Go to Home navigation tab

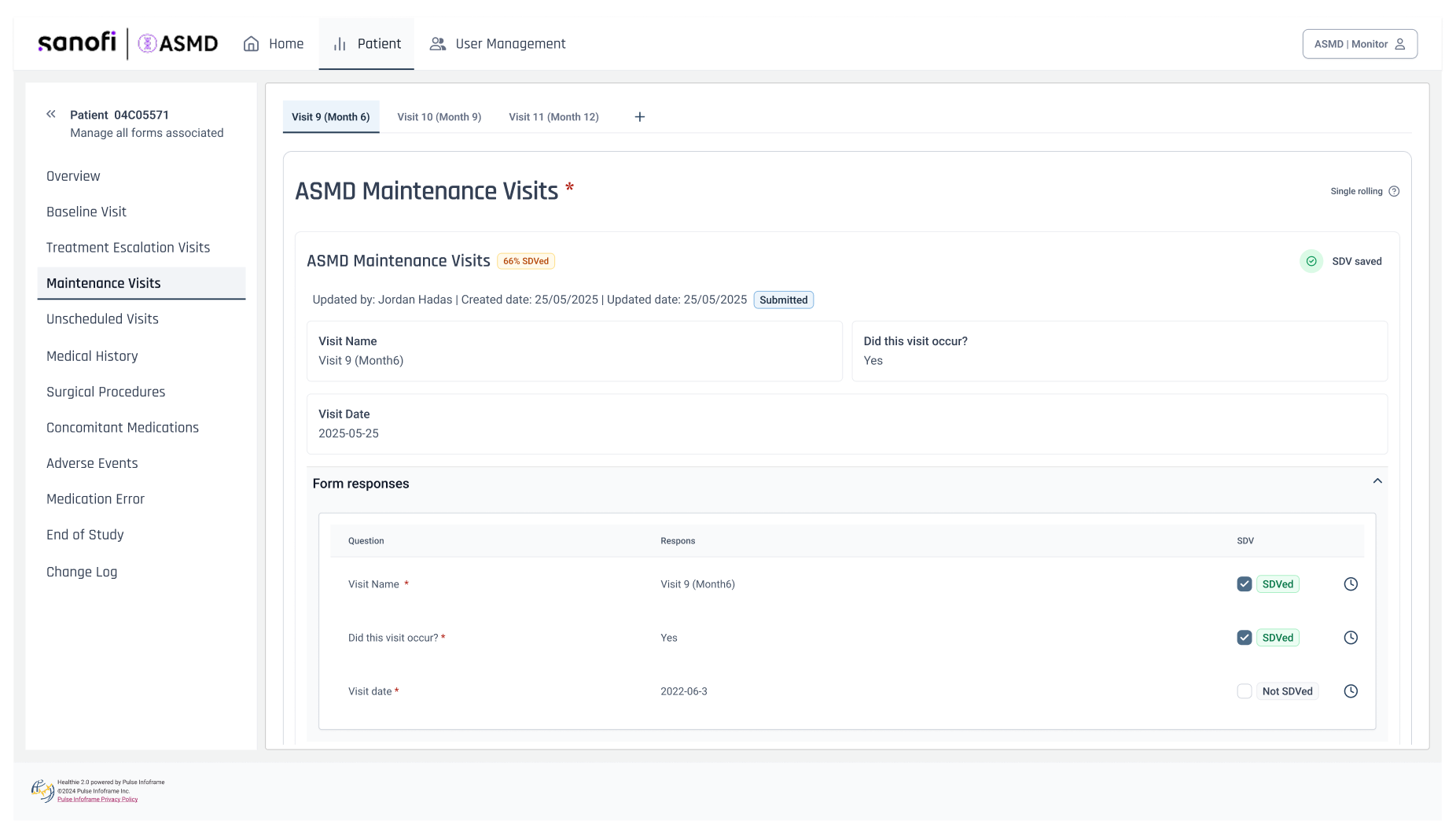(x=274, y=44)
